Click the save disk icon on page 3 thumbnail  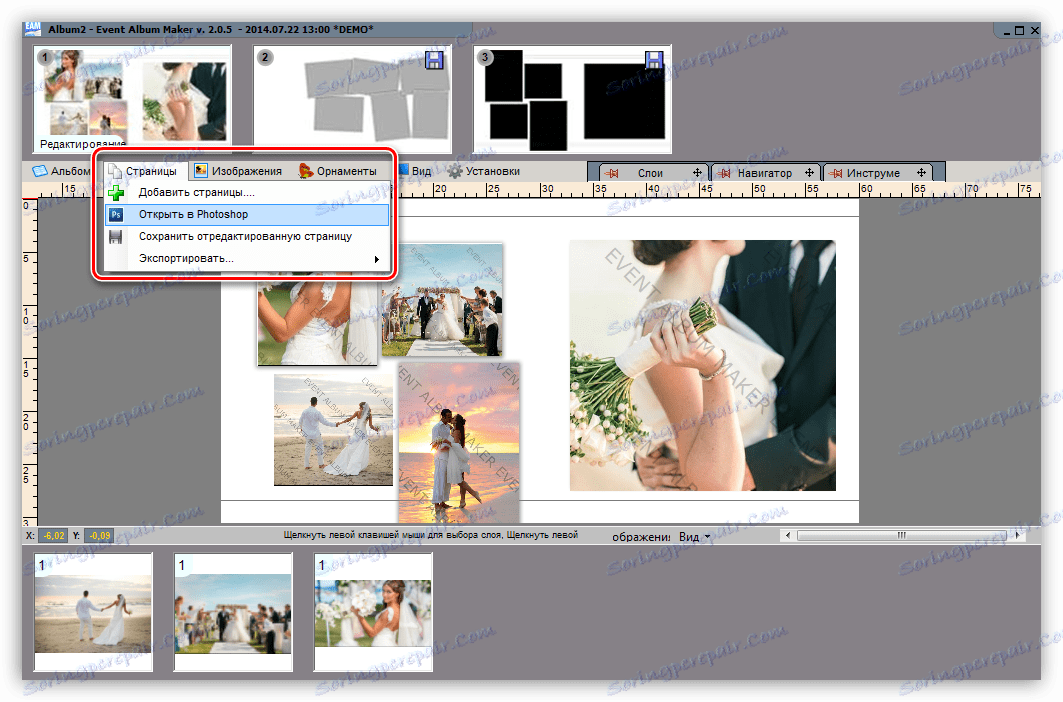click(x=654, y=60)
